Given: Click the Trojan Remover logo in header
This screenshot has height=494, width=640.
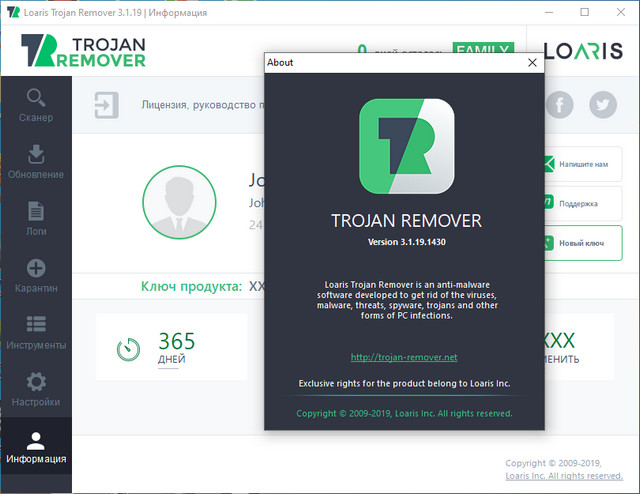Looking at the screenshot, I should (83, 51).
